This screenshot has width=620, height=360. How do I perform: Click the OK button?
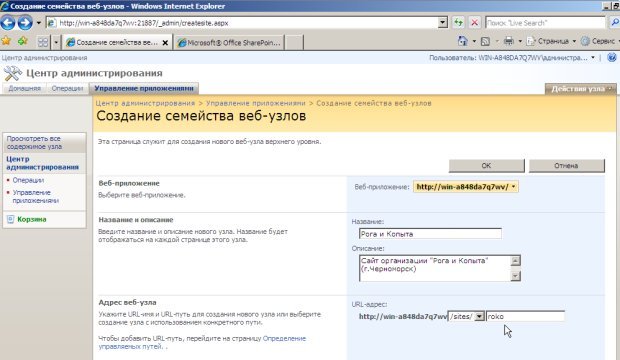click(x=486, y=166)
